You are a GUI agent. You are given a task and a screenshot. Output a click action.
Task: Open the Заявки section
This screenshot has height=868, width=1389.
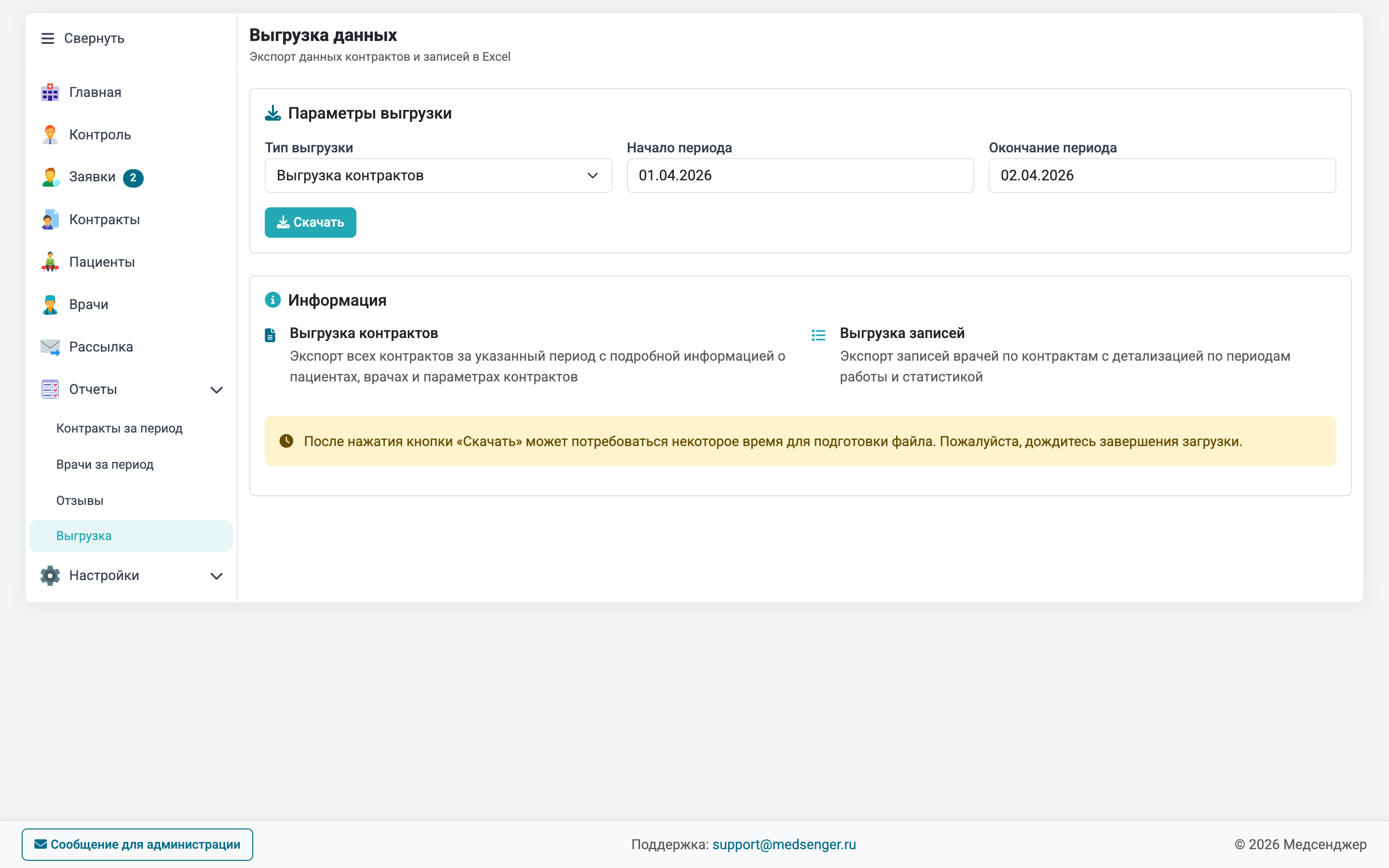coord(131,177)
